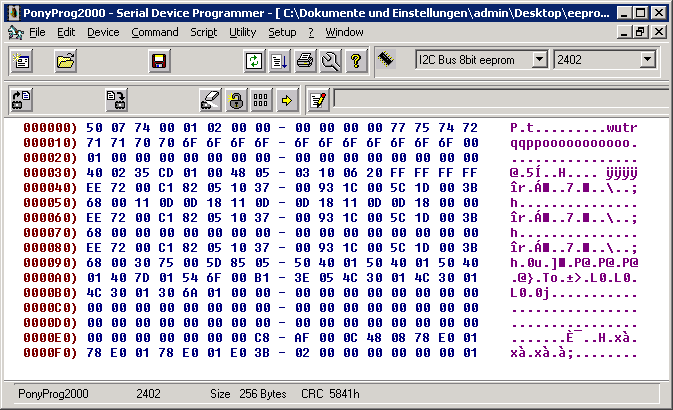Click the Edit note pencil icon
Screen dimensions: 673x410
coord(318,100)
